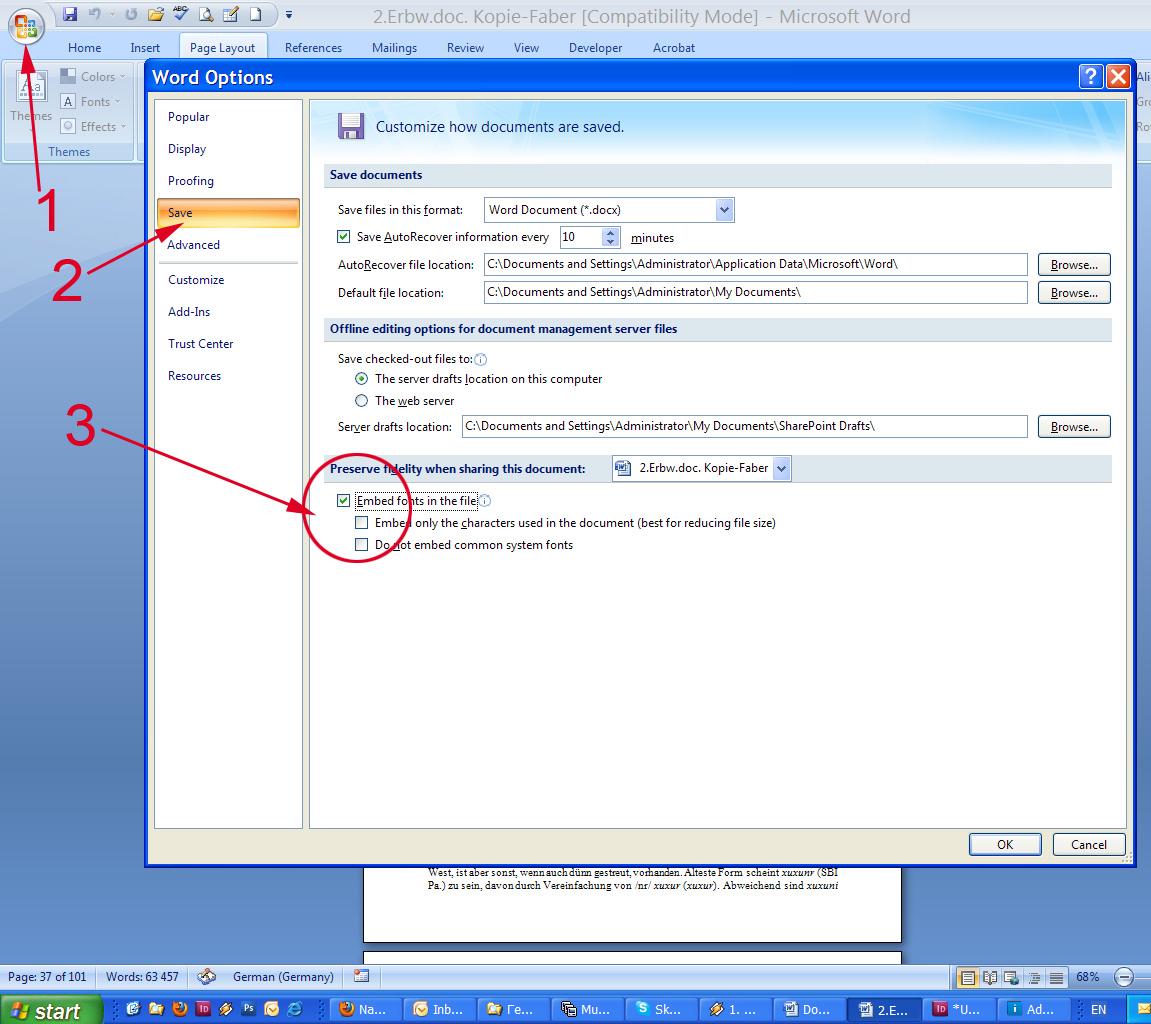The height and width of the screenshot is (1024, 1151).
Task: Click the Default file location text field
Action: (755, 292)
